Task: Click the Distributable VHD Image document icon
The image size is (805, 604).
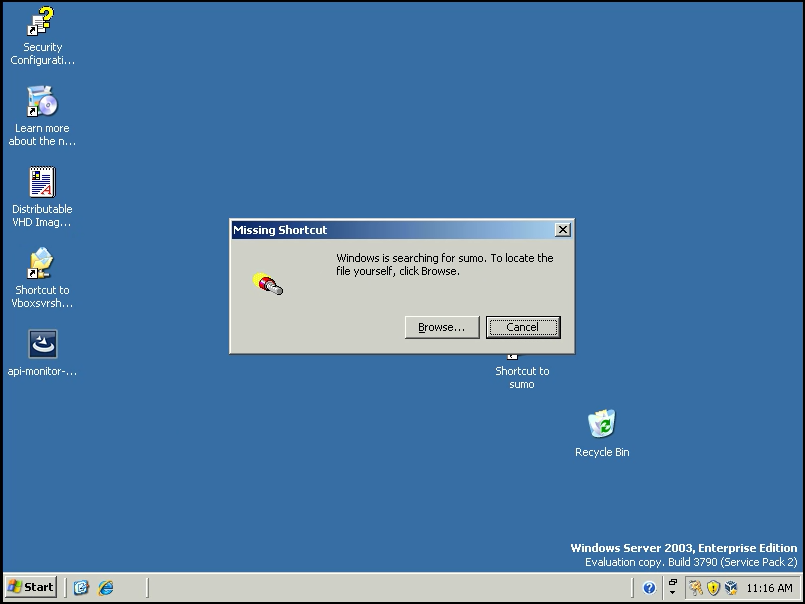Action: click(x=42, y=183)
